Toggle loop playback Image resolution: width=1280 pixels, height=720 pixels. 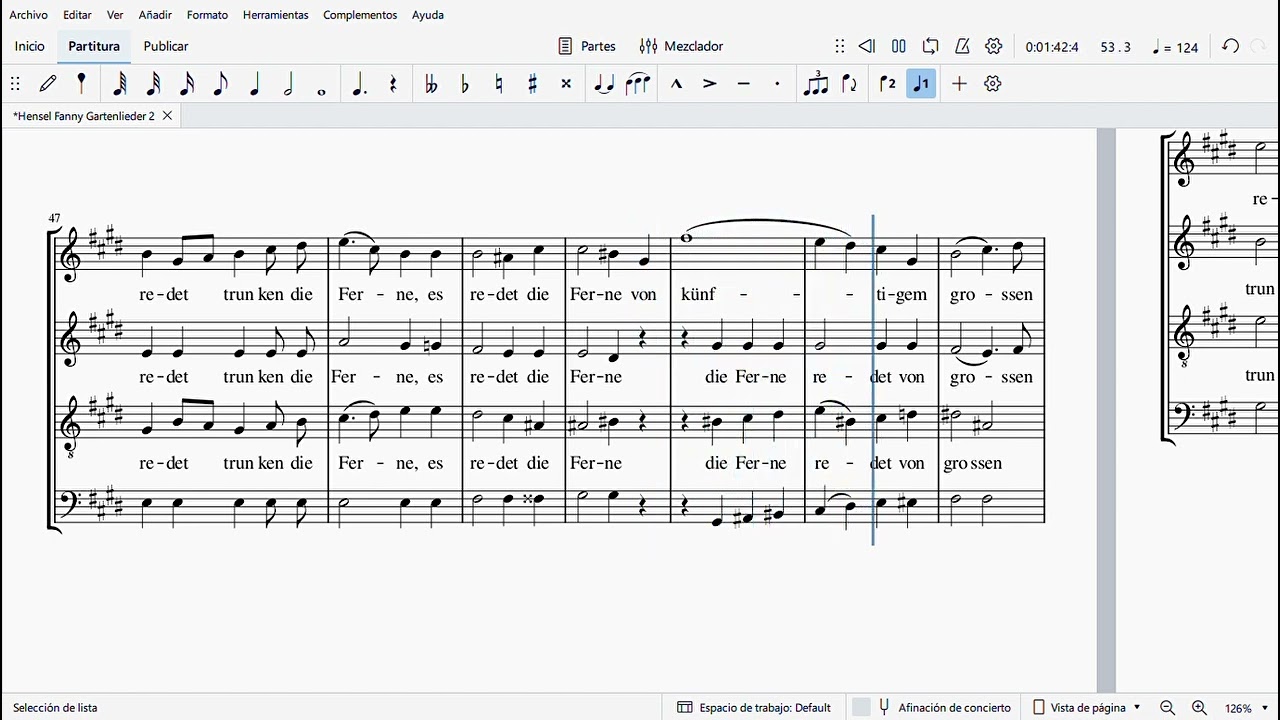pos(931,46)
